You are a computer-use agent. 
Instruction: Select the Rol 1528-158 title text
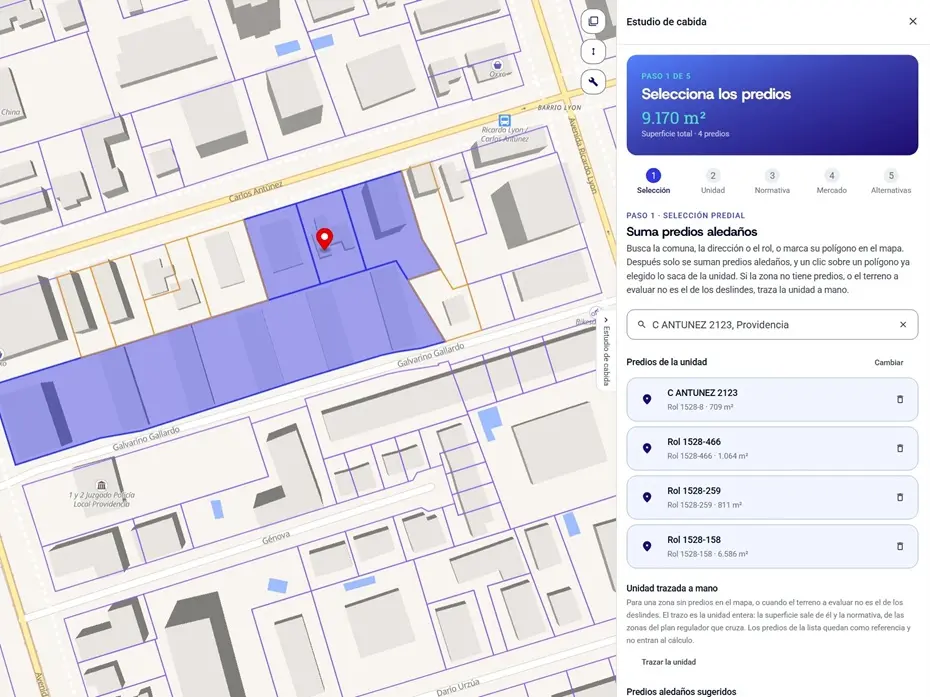[693, 540]
